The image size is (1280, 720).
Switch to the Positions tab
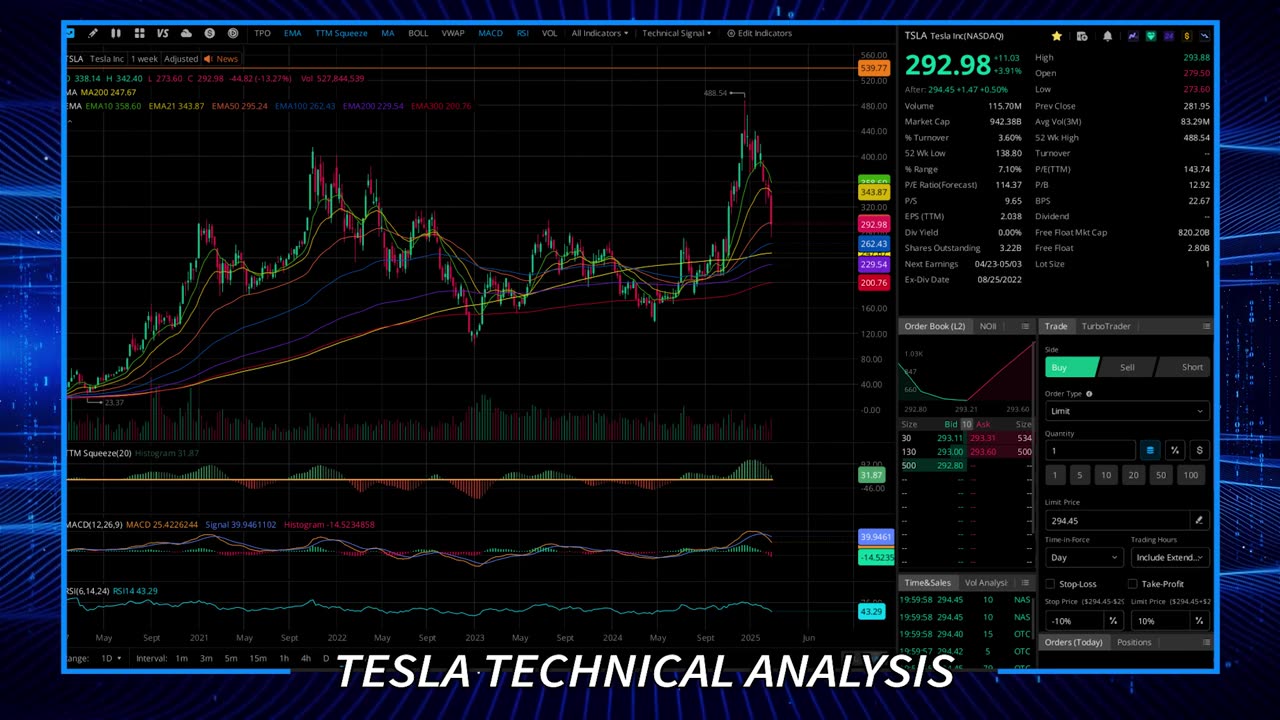[x=1134, y=642]
